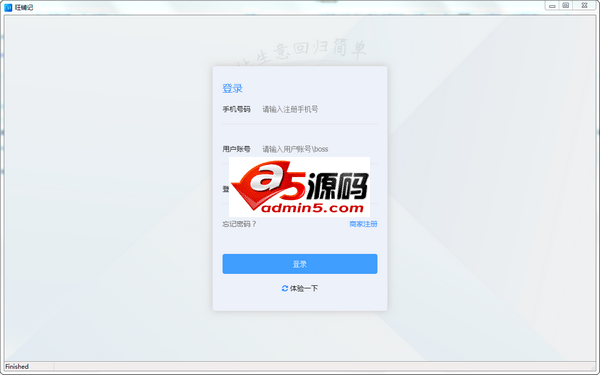Close the window
This screenshot has height=375, width=600.
pos(584,6)
